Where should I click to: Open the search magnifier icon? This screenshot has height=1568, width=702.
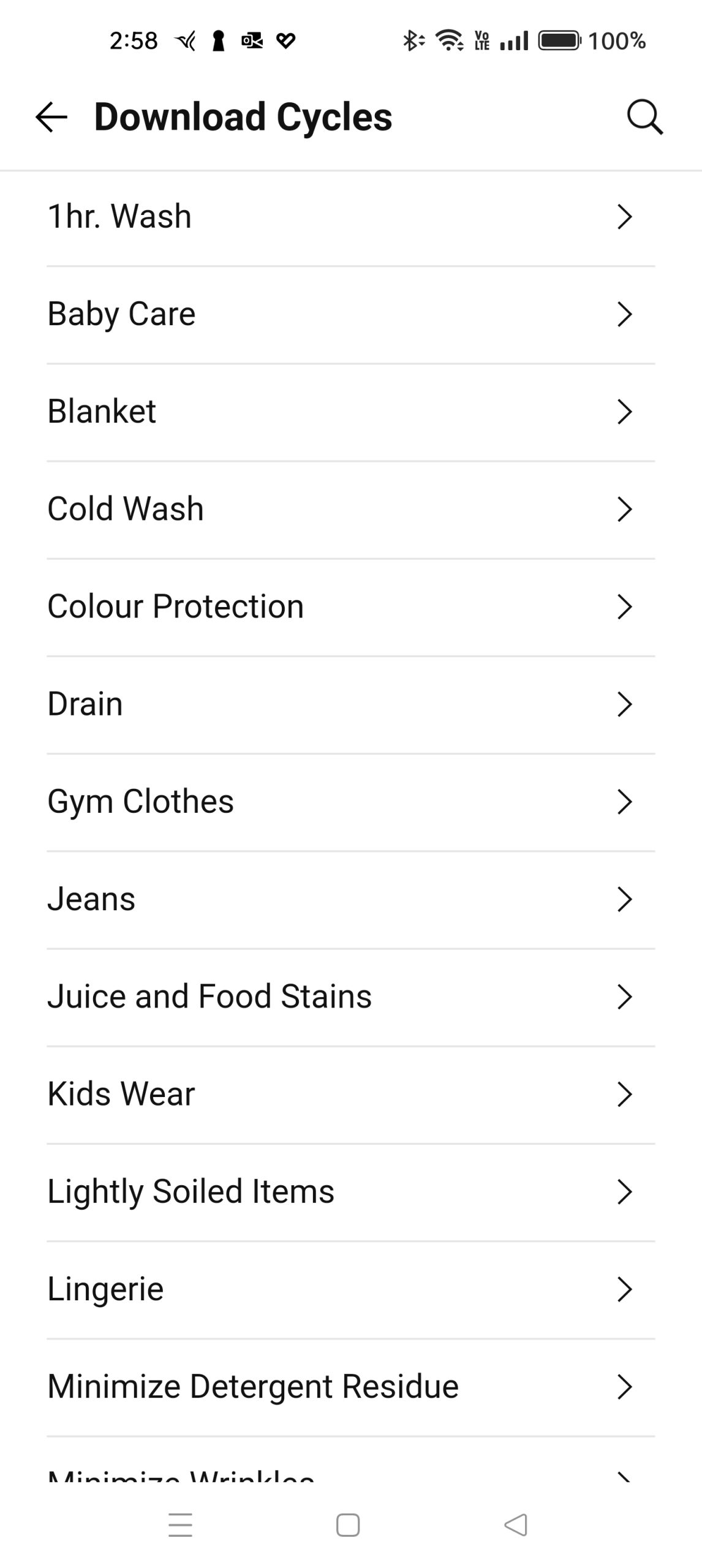(x=644, y=117)
